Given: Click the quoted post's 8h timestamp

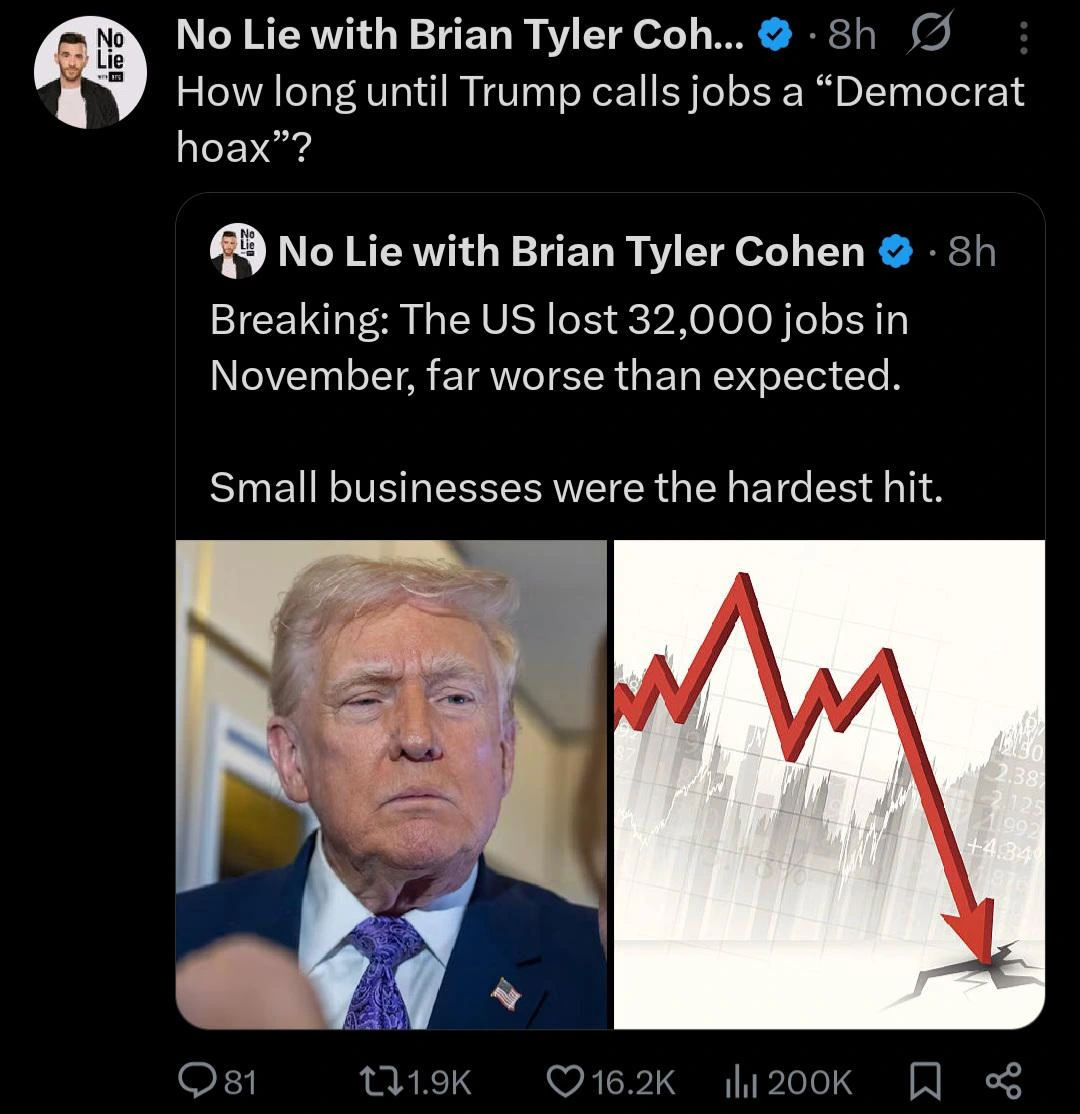Looking at the screenshot, I should point(972,252).
